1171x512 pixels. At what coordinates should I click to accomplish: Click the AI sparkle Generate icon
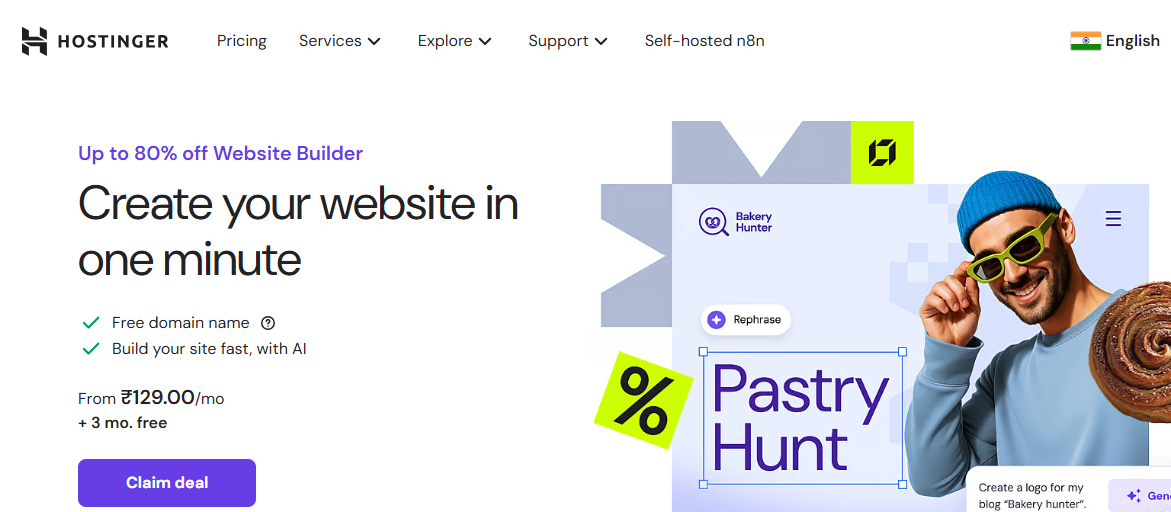[x=1134, y=496]
